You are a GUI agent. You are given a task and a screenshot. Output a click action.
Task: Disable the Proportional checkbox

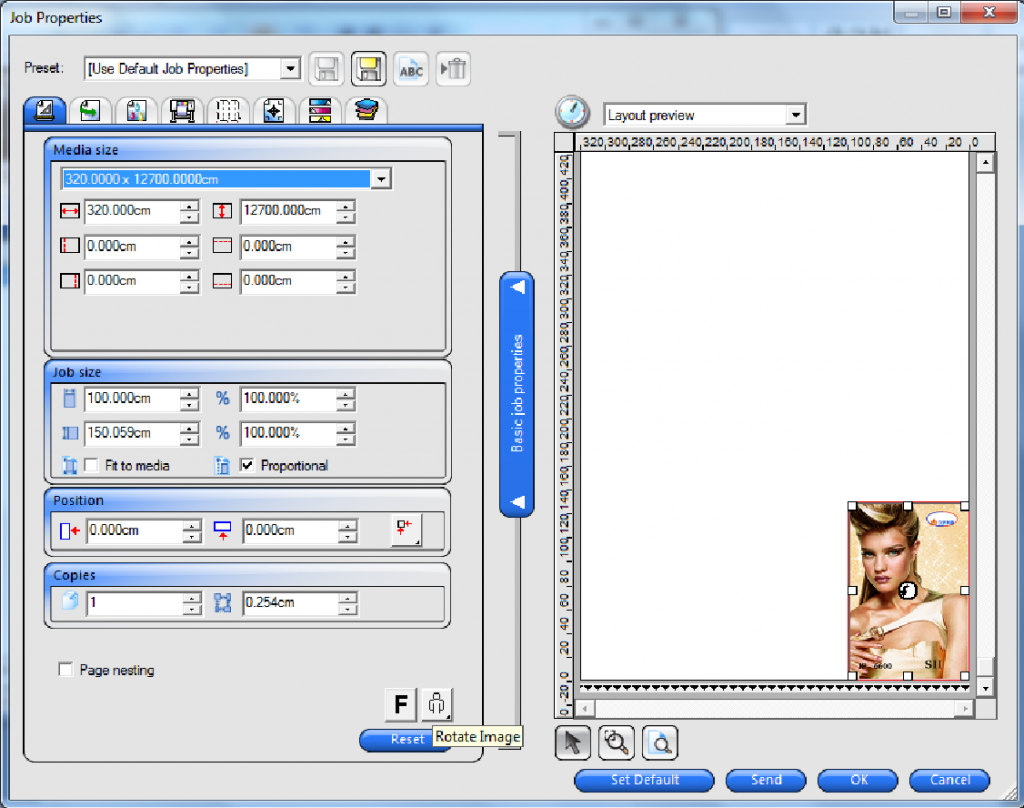(245, 465)
